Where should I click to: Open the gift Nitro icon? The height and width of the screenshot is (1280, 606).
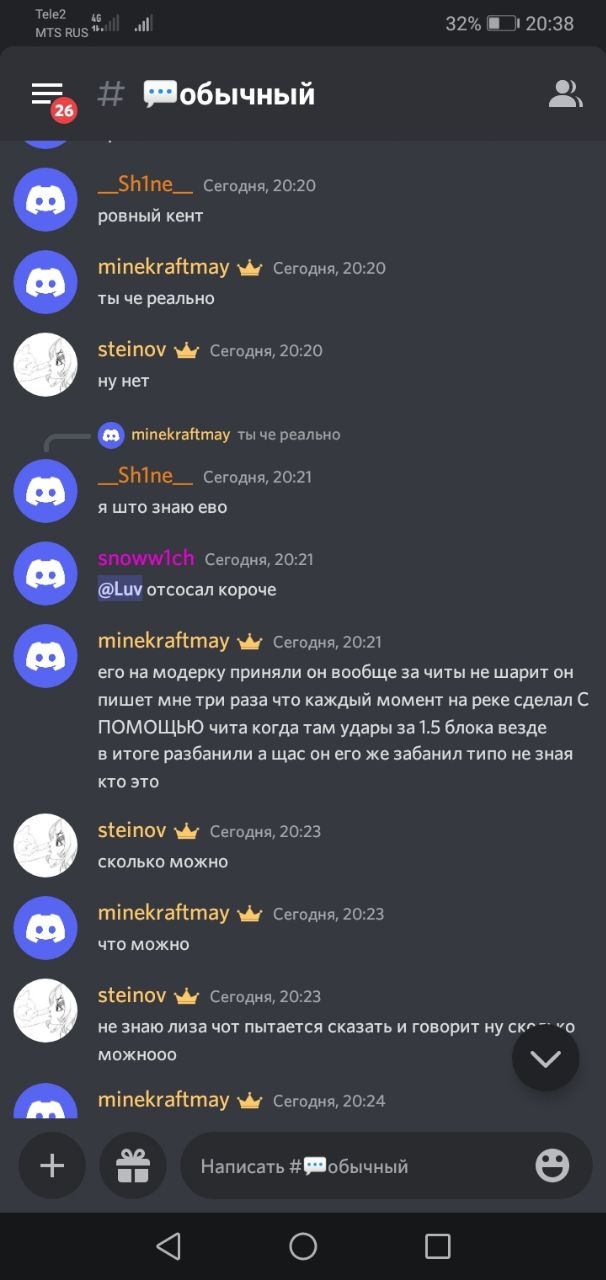coord(133,1165)
